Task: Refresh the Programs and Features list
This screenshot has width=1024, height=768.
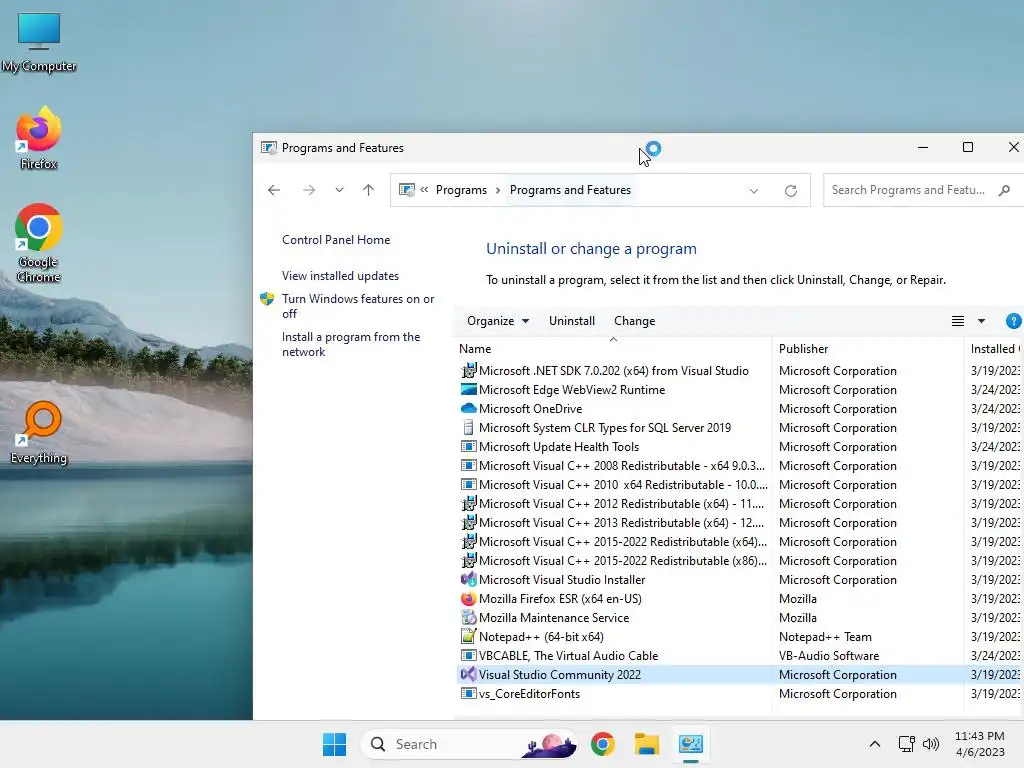Action: tap(790, 191)
